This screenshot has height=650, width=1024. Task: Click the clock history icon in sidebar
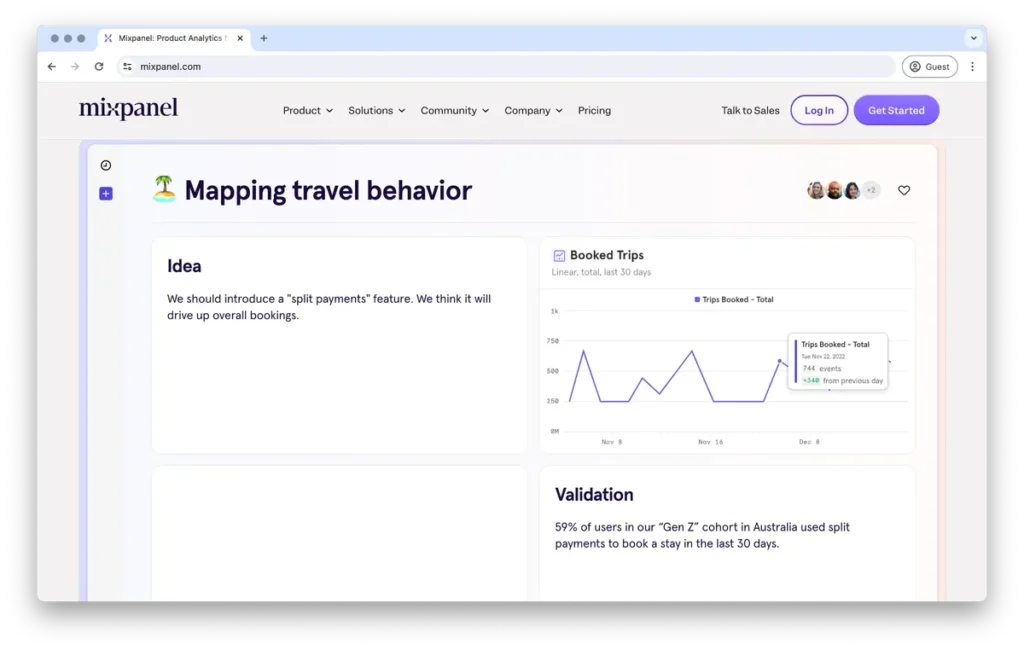click(106, 165)
